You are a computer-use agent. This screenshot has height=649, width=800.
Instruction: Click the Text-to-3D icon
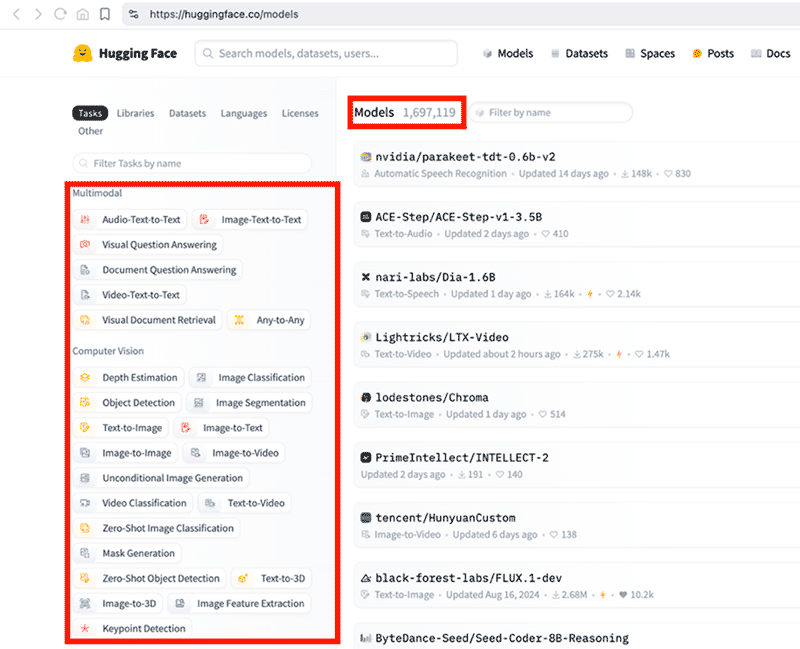point(243,578)
